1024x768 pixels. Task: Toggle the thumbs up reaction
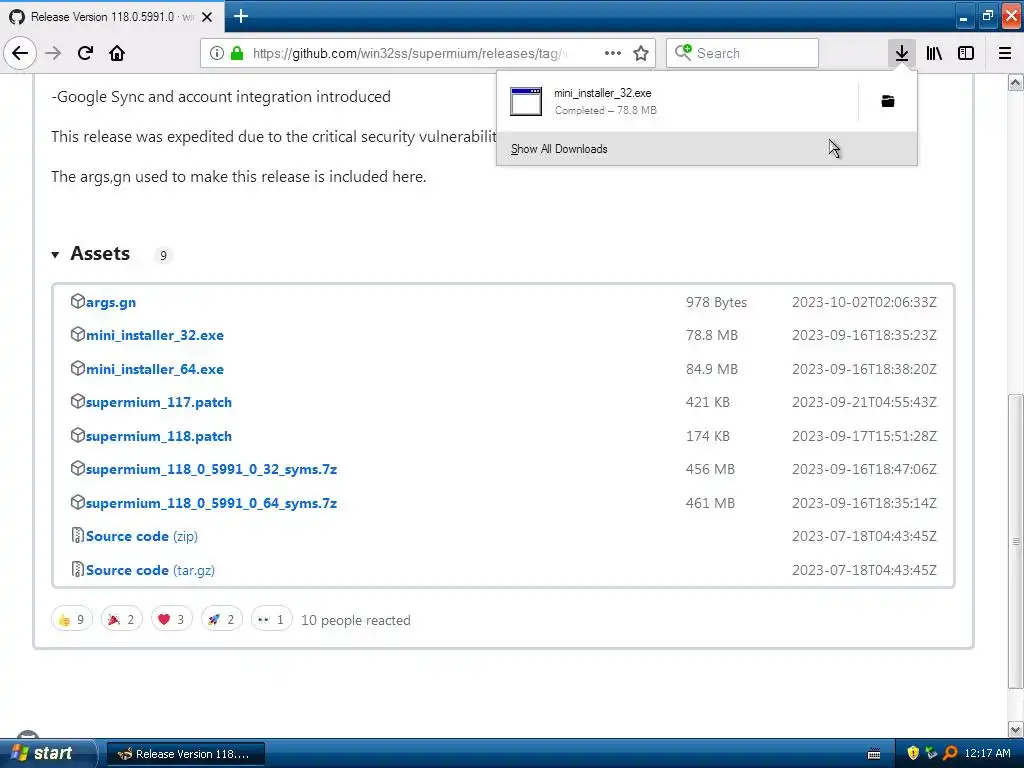click(x=72, y=619)
